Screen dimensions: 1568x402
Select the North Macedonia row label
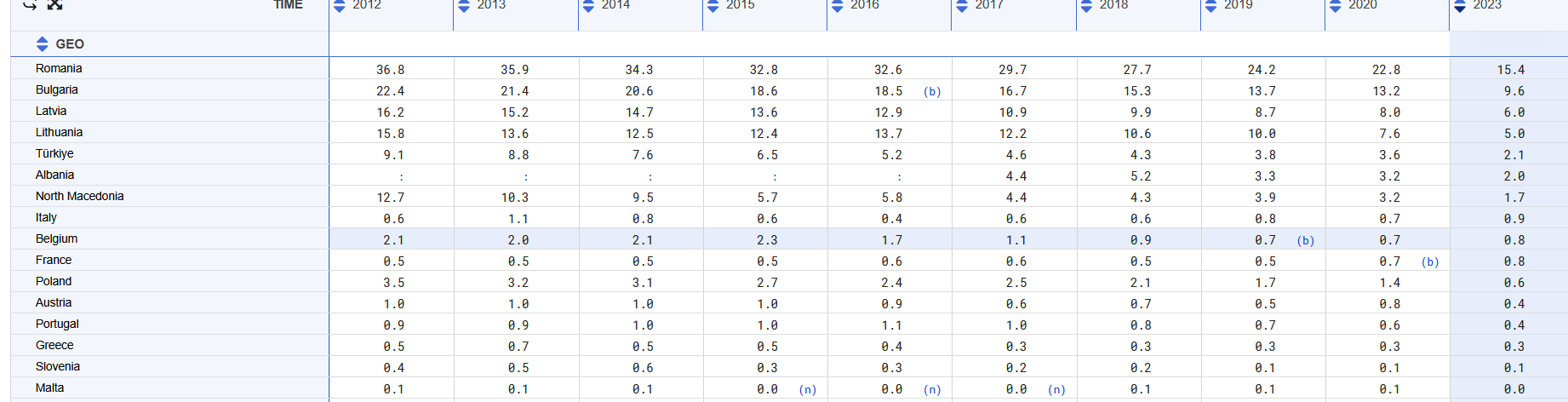79,196
